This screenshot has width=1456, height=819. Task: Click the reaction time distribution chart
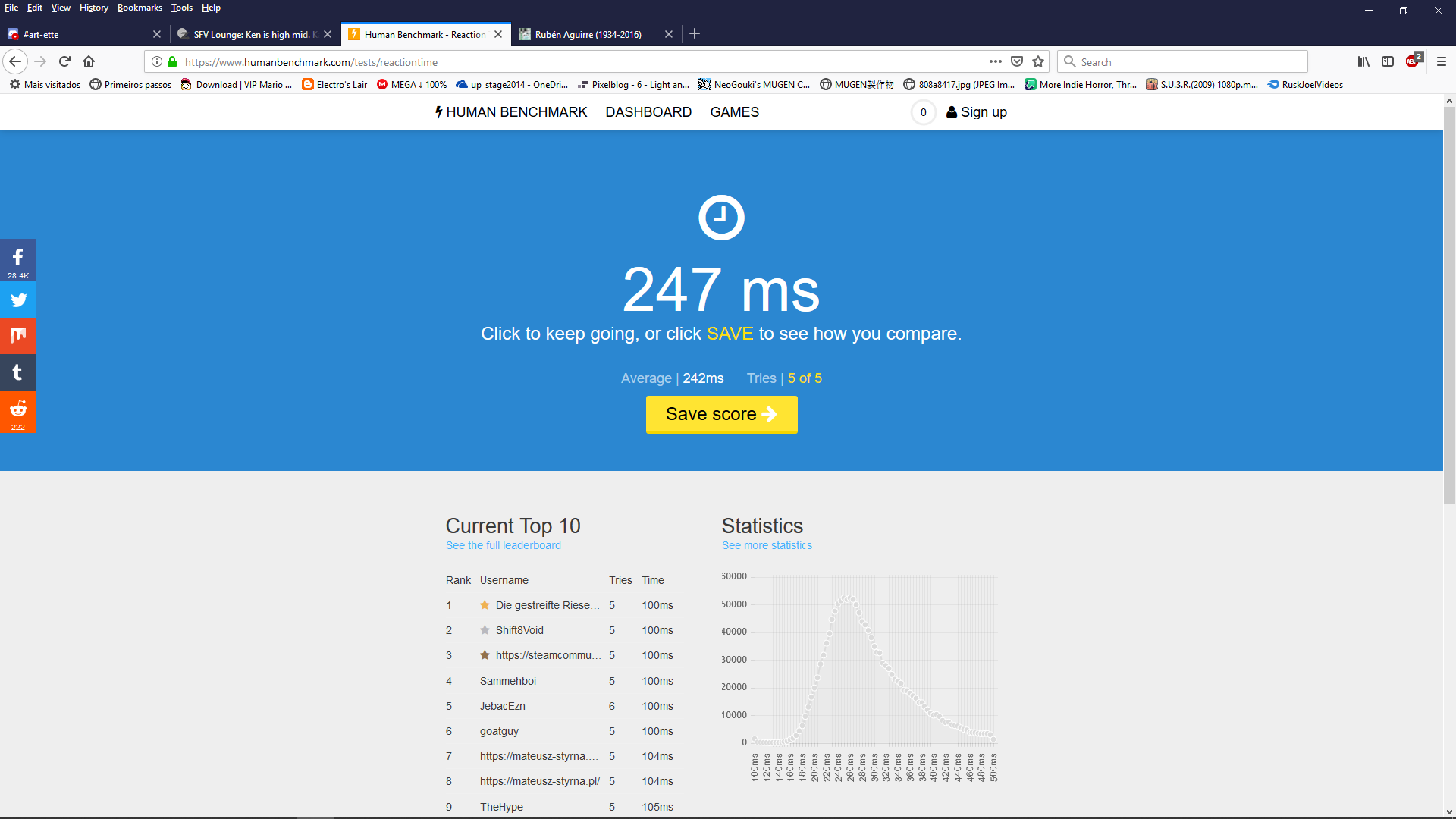coord(860,677)
